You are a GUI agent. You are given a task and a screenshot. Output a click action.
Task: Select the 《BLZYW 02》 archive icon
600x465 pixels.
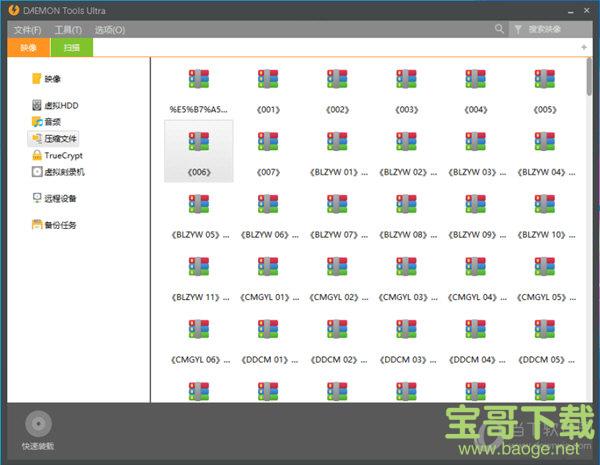click(406, 141)
